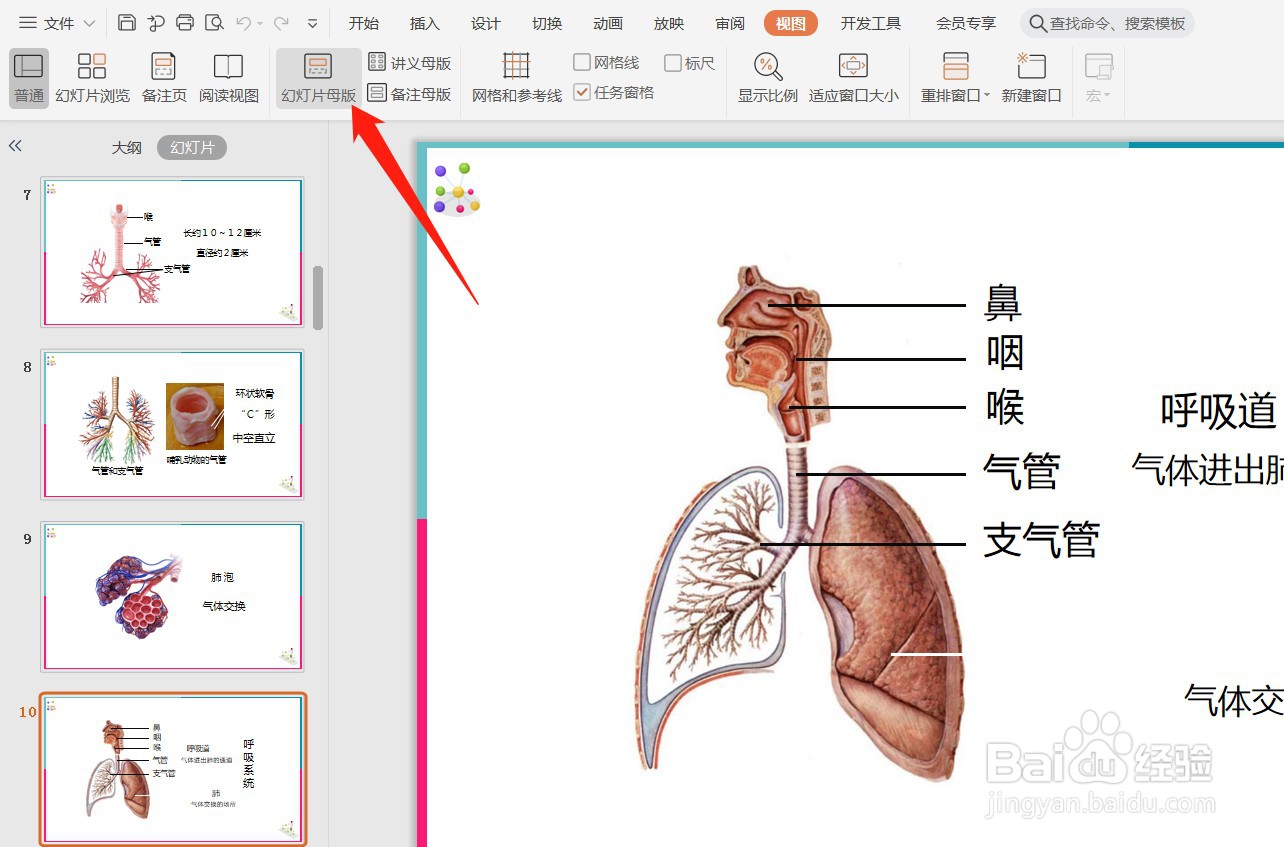Open the 幻灯片母版 slide master editor
Screen dimensions: 1284x847
318,79
